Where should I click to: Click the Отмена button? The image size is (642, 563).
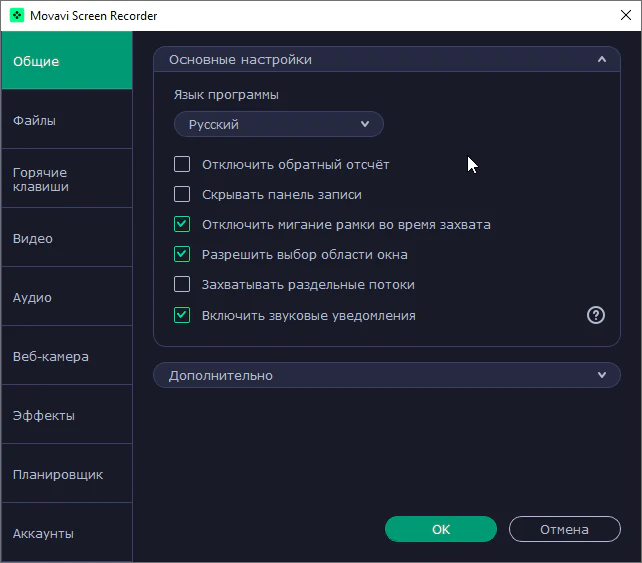click(x=565, y=529)
